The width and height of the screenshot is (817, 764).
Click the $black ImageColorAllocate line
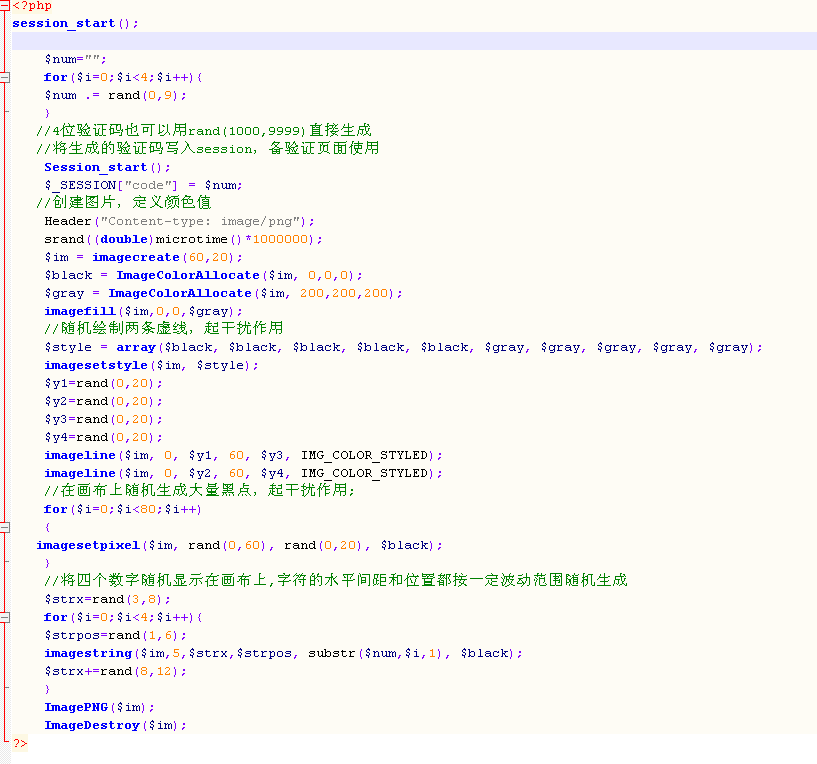(x=203, y=275)
